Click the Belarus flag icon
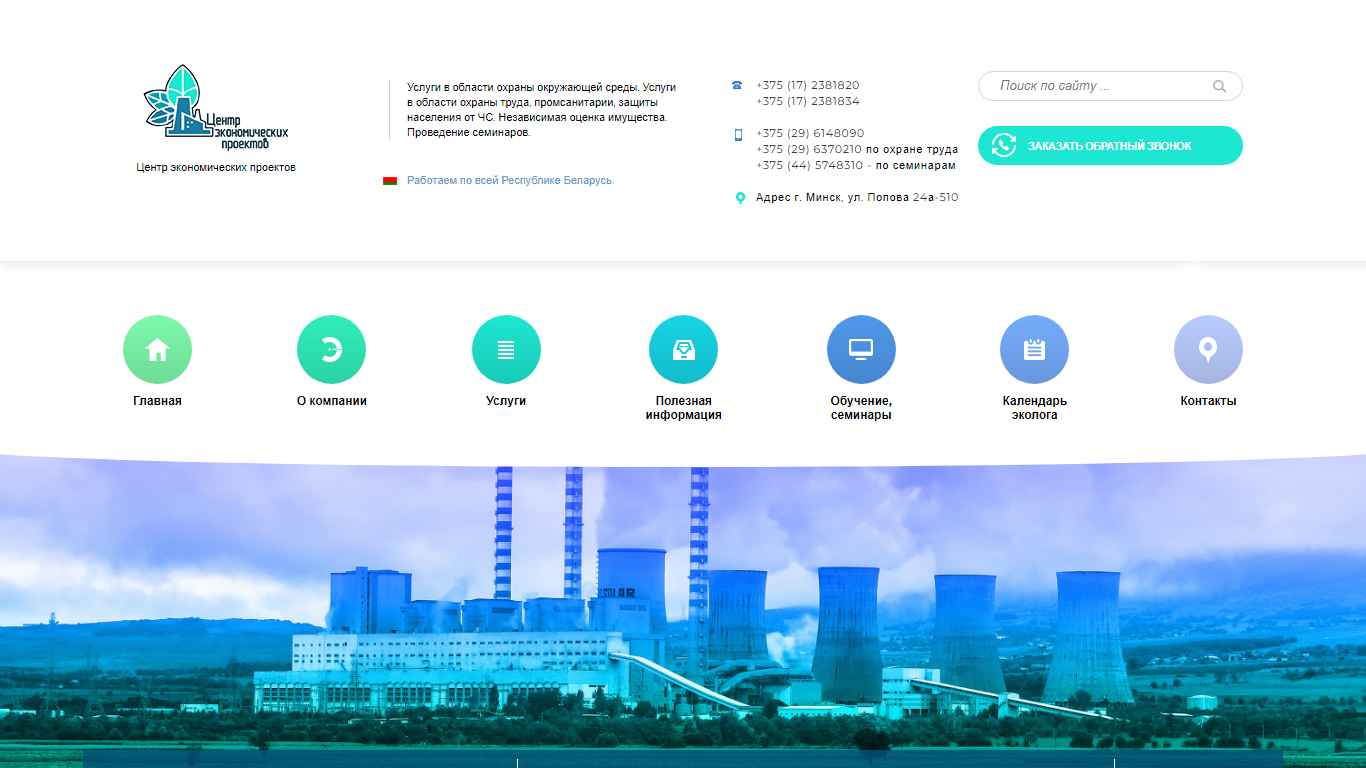This screenshot has height=768, width=1366. pos(390,181)
